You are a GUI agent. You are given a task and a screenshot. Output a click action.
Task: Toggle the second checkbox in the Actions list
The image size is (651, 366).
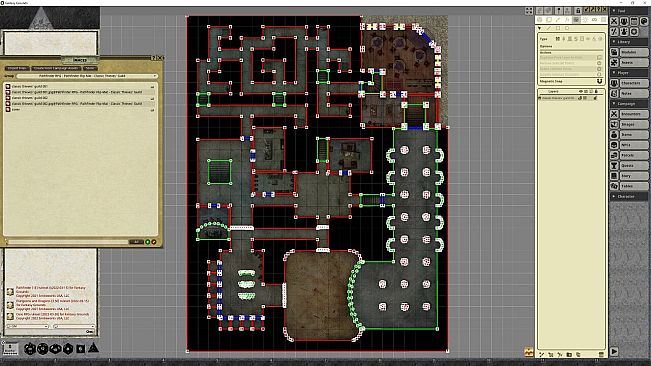(599, 63)
